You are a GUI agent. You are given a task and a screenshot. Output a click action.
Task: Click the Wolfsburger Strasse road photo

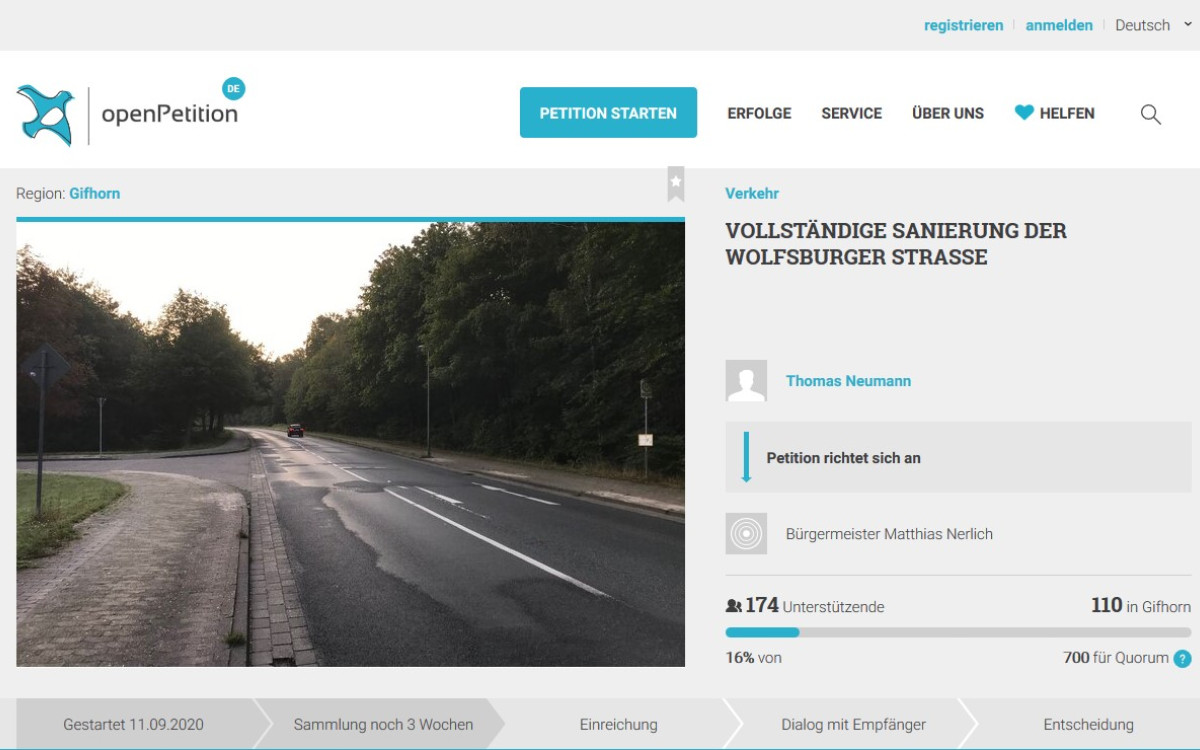pyautogui.click(x=350, y=444)
